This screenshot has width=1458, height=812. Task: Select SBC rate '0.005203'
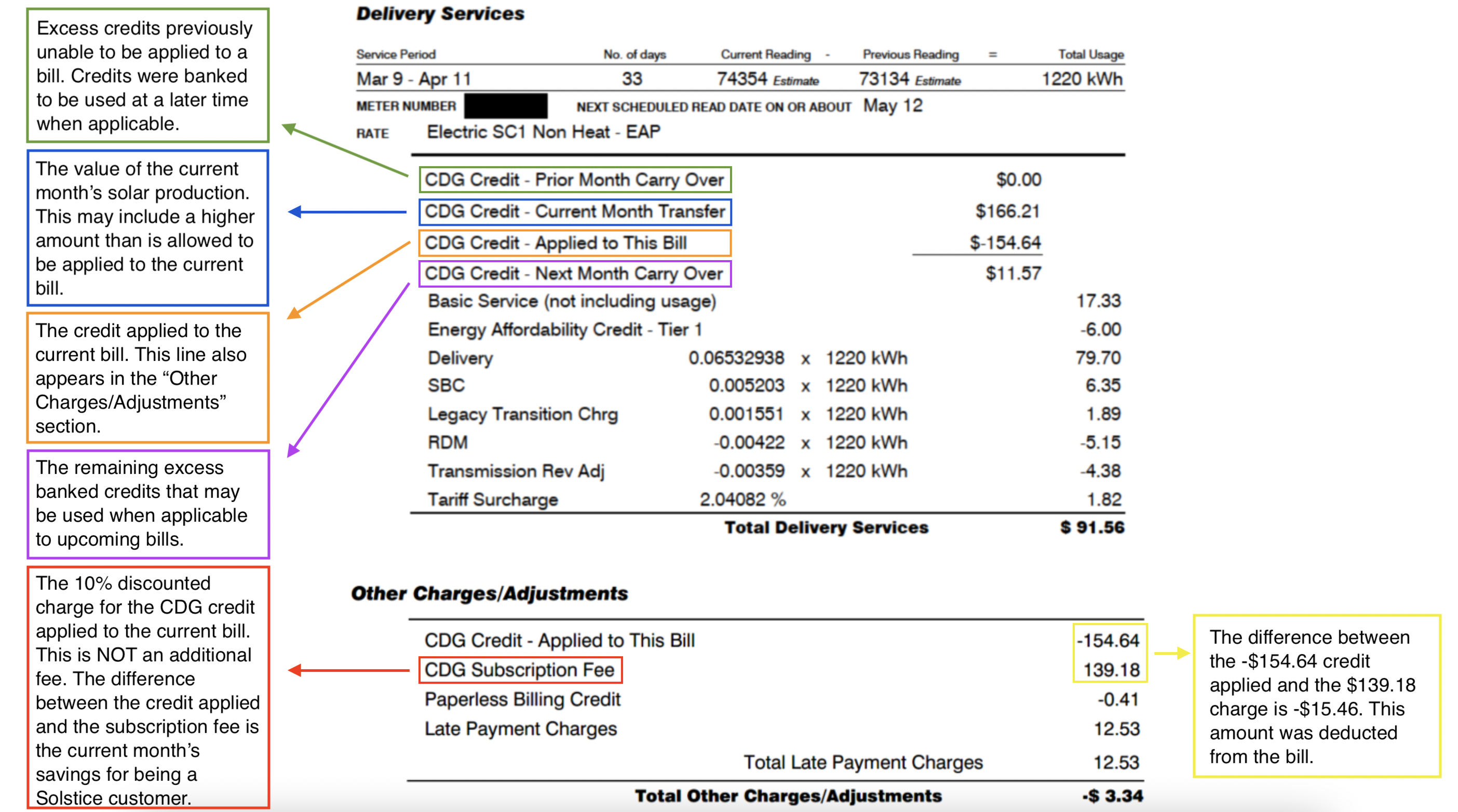[x=746, y=385]
